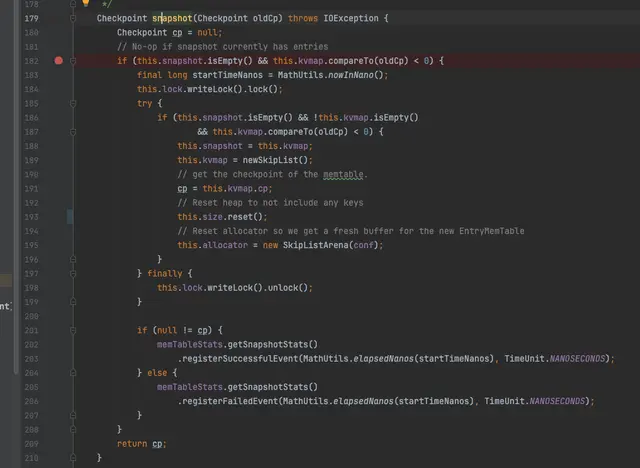Screen dimensions: 640x468
Task: Click the fold end marker at line 196
Action: click(x=73, y=260)
